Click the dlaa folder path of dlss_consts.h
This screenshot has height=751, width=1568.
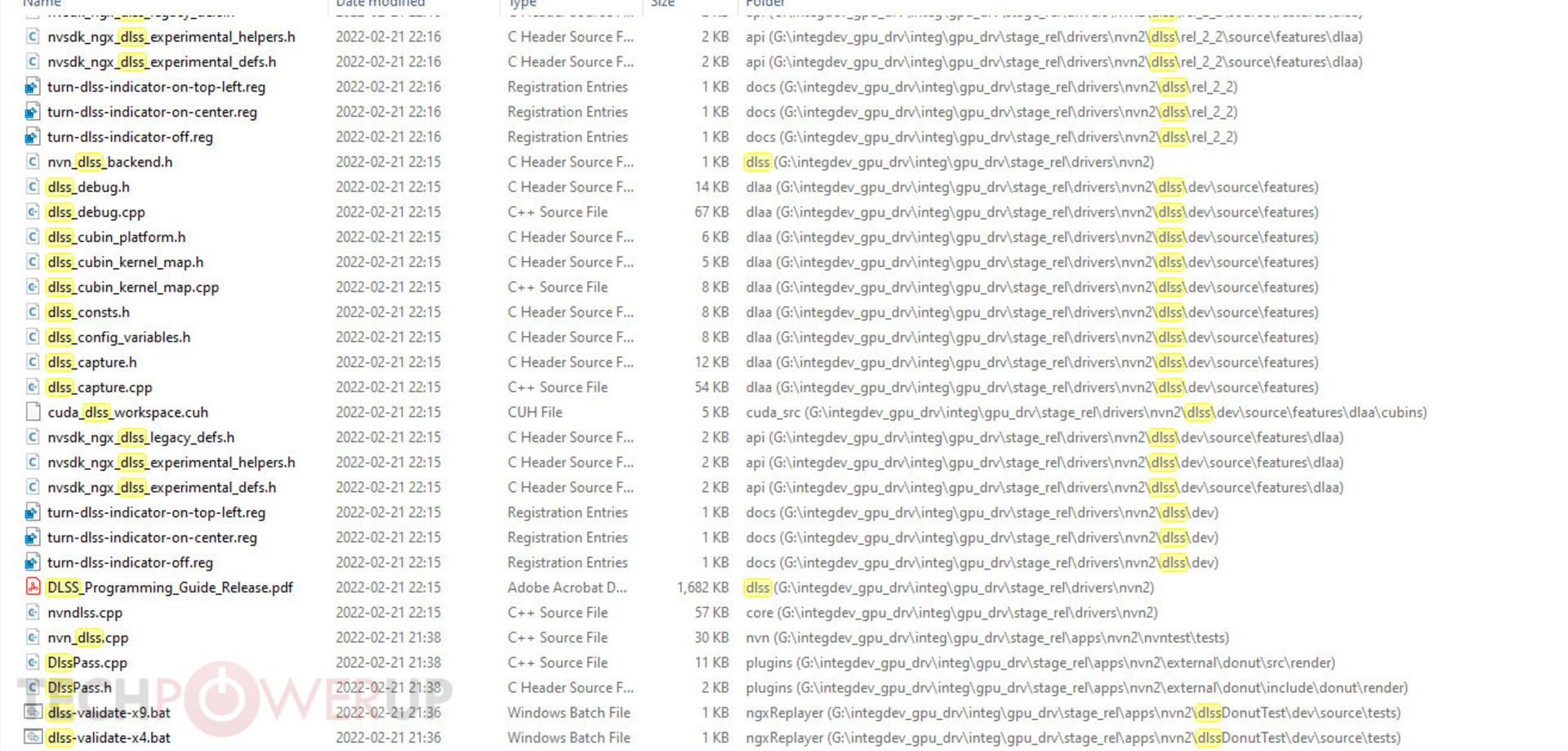coord(1032,312)
